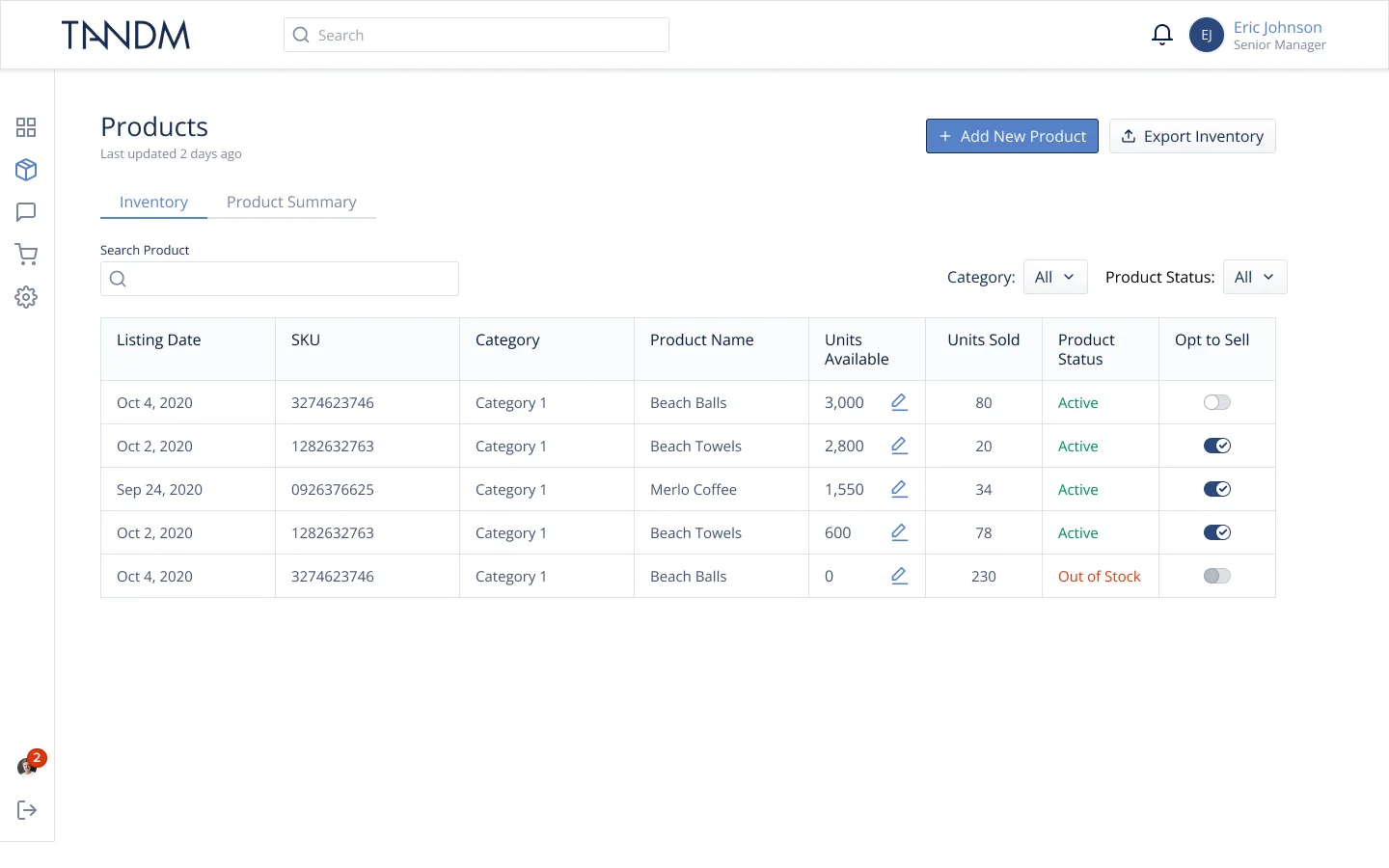The image size is (1389, 868).
Task: Edit units for out-of-stock Beach Balls
Action: pyautogui.click(x=899, y=576)
